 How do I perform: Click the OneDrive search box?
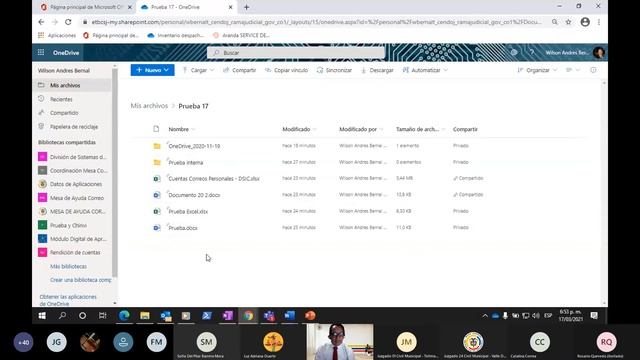[x=296, y=53]
